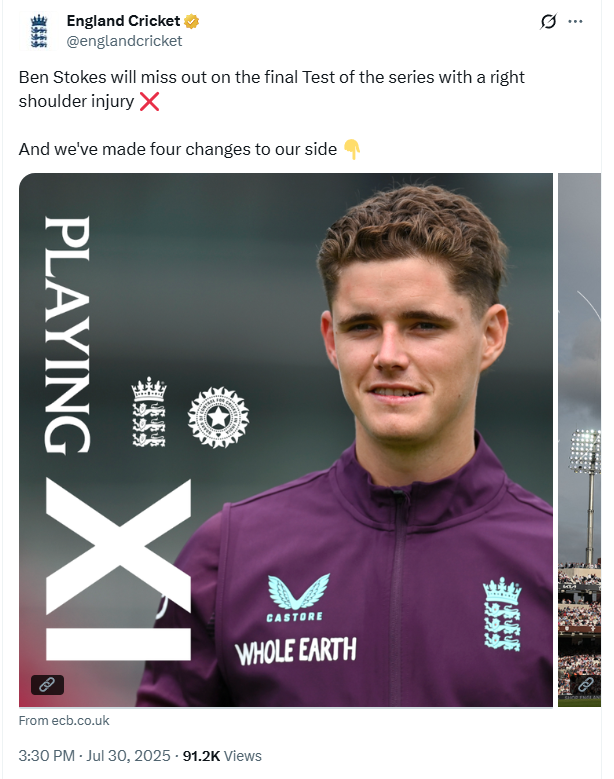Open Grok actions icon on tweet
The image size is (614, 779).
(547, 22)
